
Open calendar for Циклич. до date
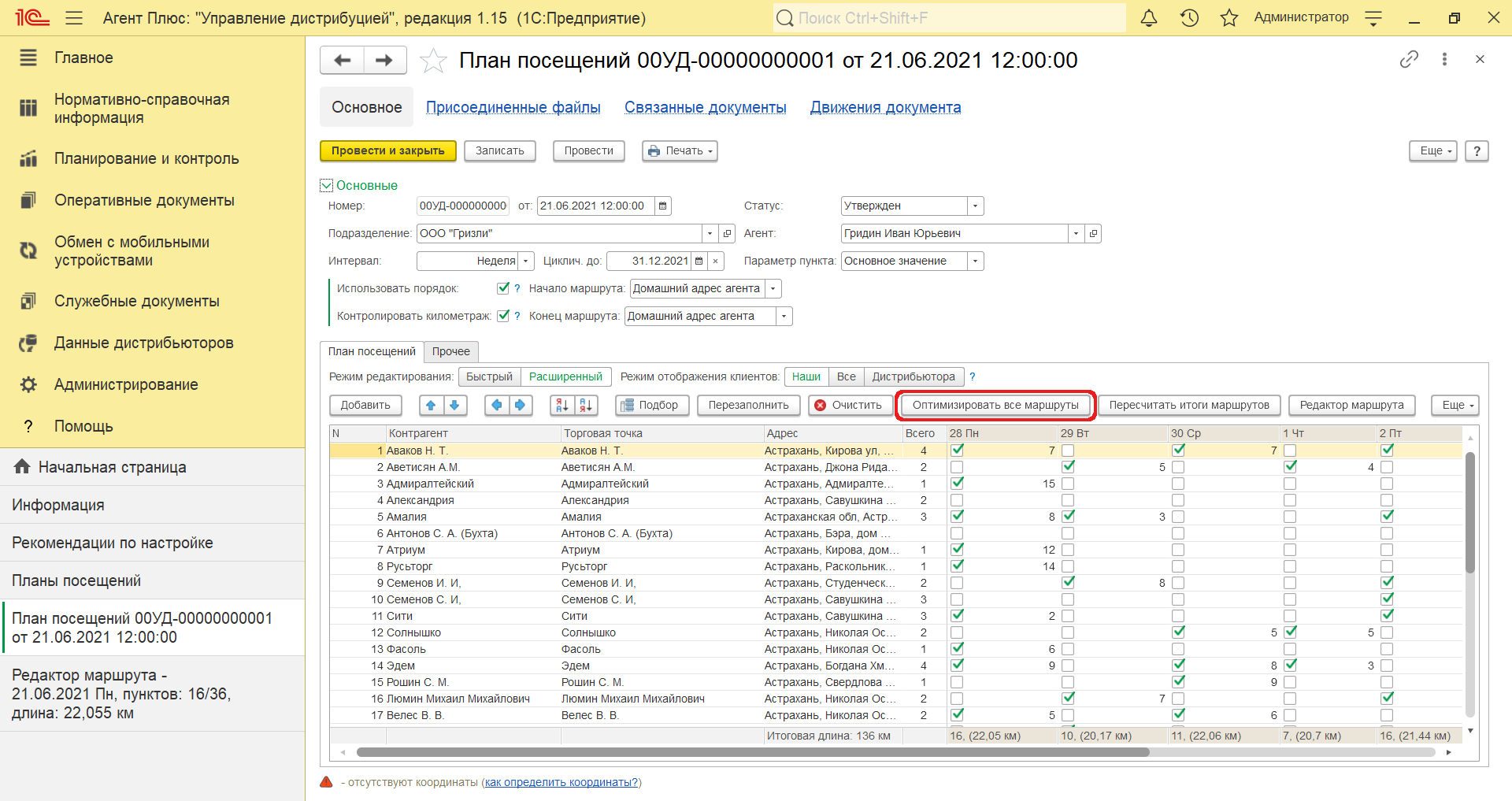(699, 261)
